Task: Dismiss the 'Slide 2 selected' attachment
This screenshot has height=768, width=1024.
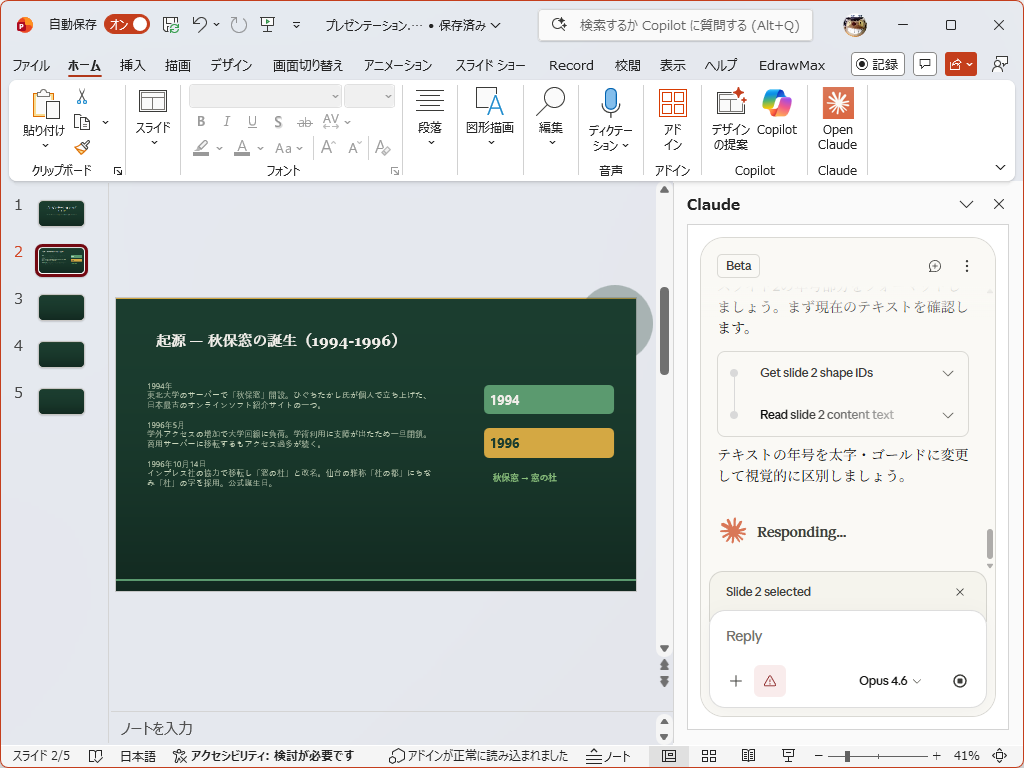Action: click(x=960, y=592)
